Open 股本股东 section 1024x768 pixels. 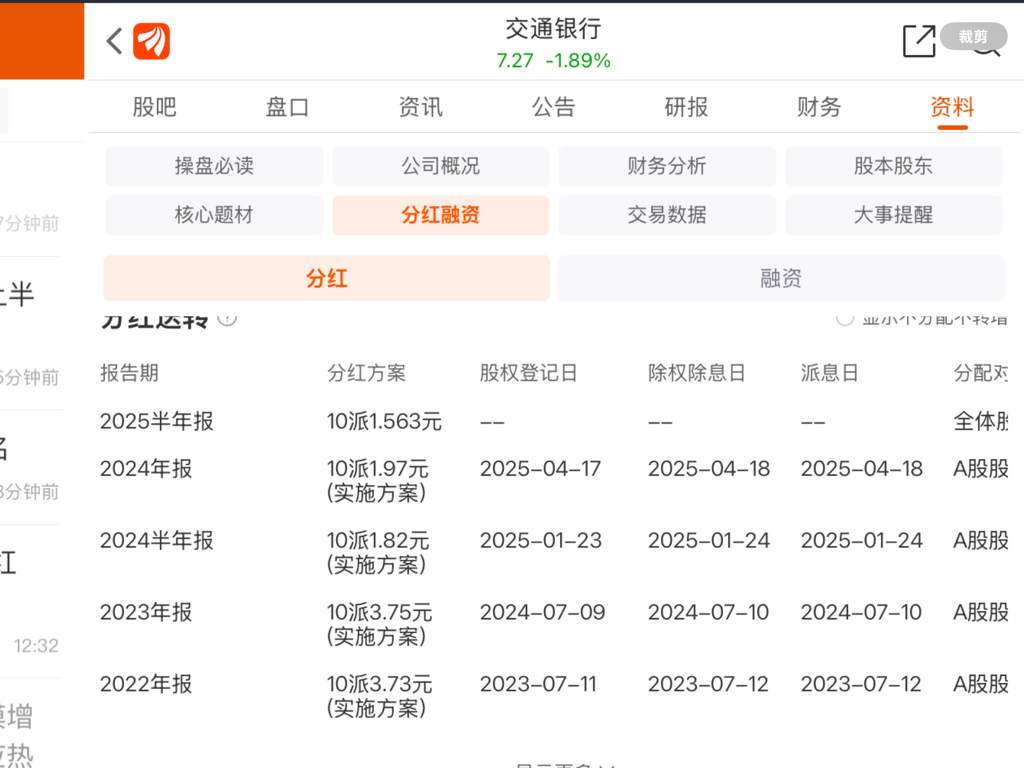coord(893,166)
